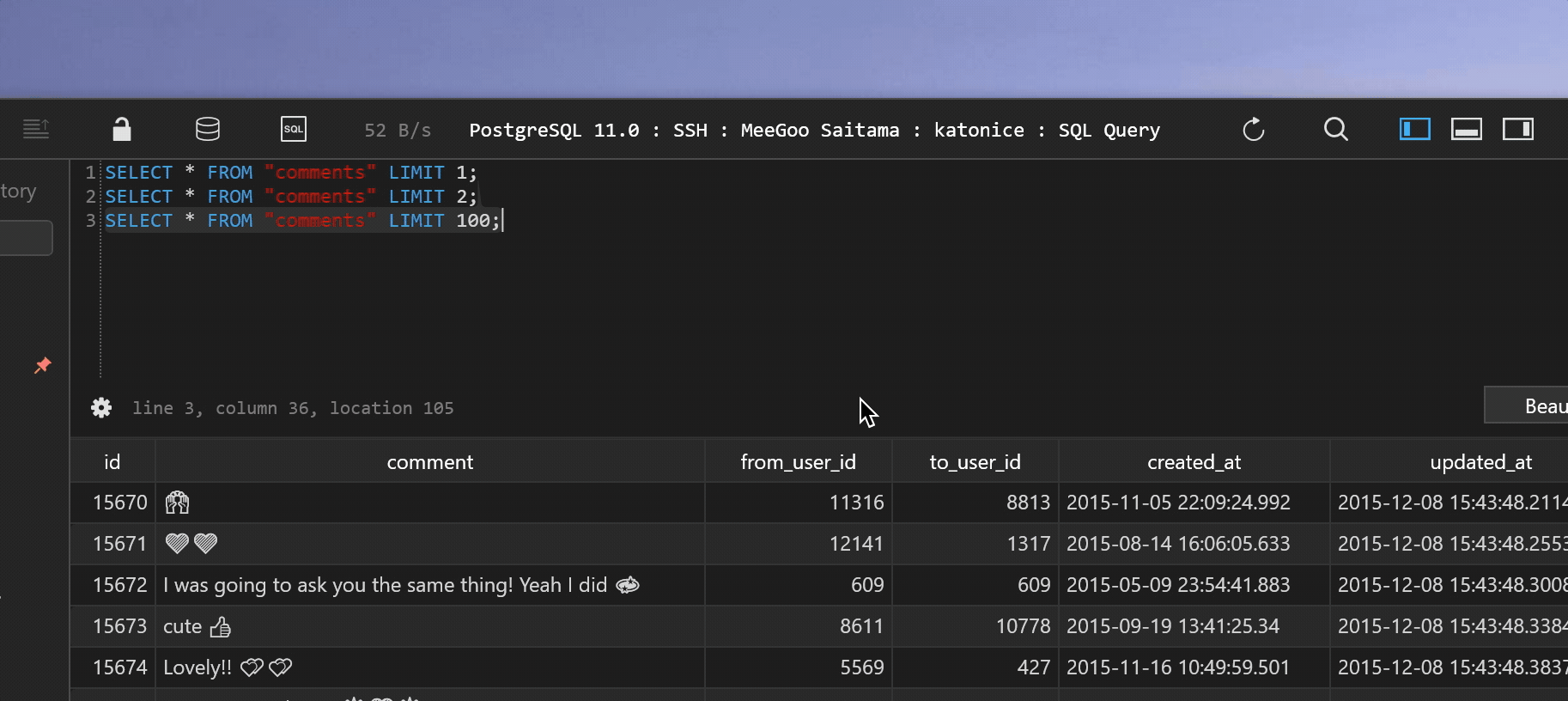Toggle the left sidebar panel

1415,130
